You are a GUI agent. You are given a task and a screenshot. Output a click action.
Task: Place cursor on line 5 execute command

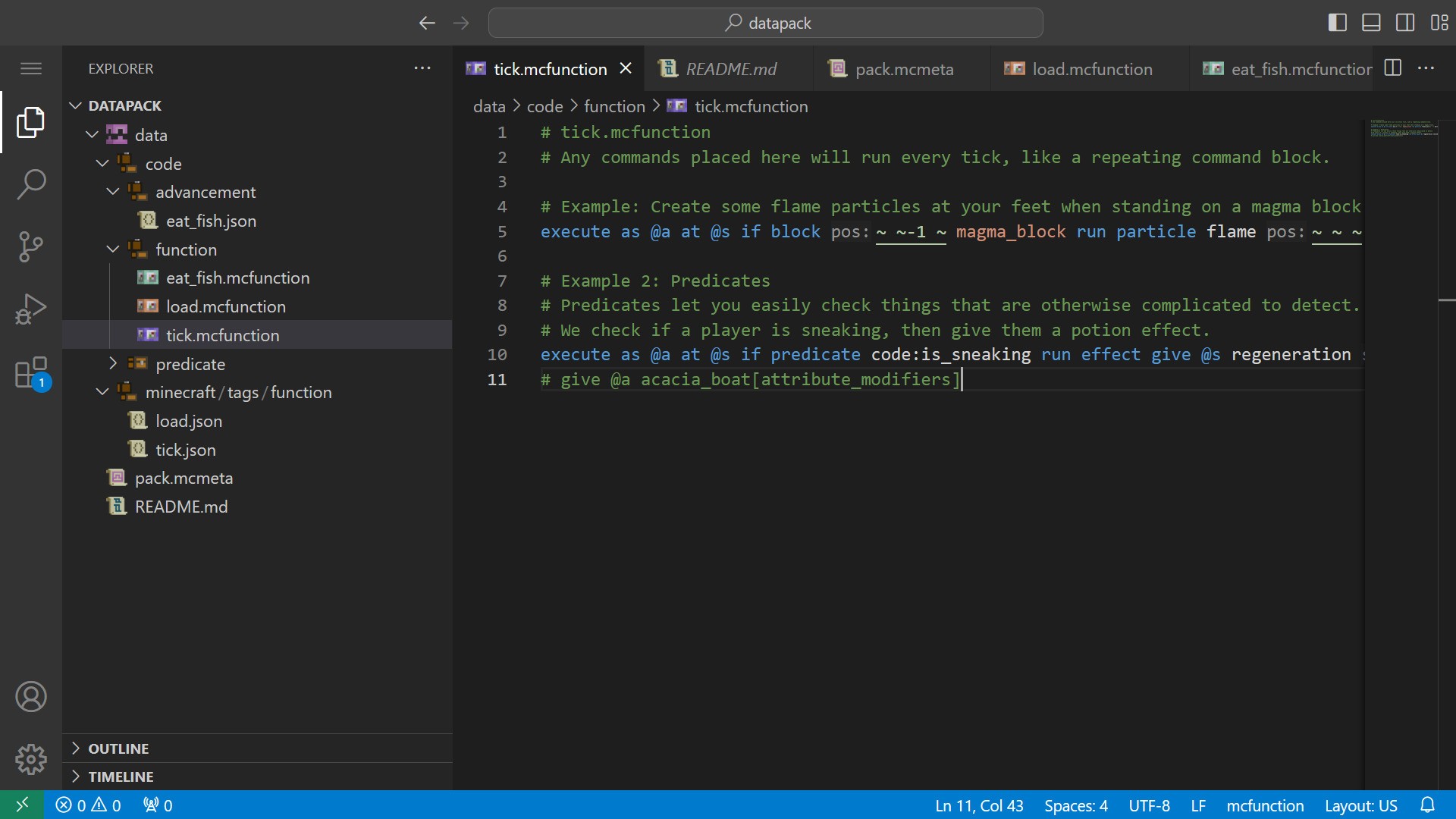[951, 231]
